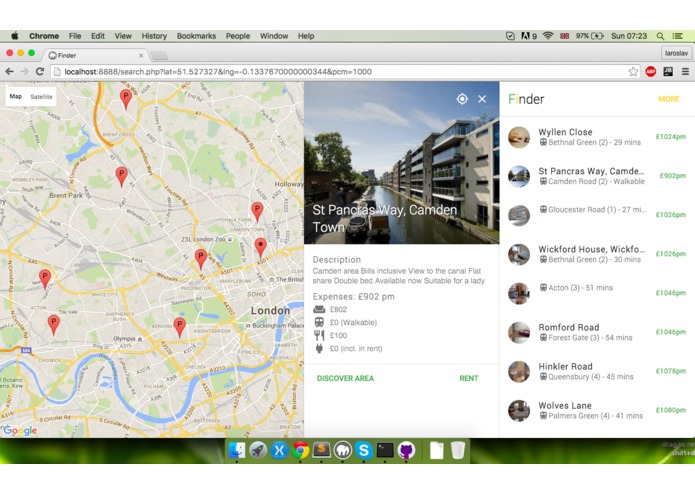Click the £1080pm price for Wolves Lane
This screenshot has width=695, height=494.
[671, 410]
